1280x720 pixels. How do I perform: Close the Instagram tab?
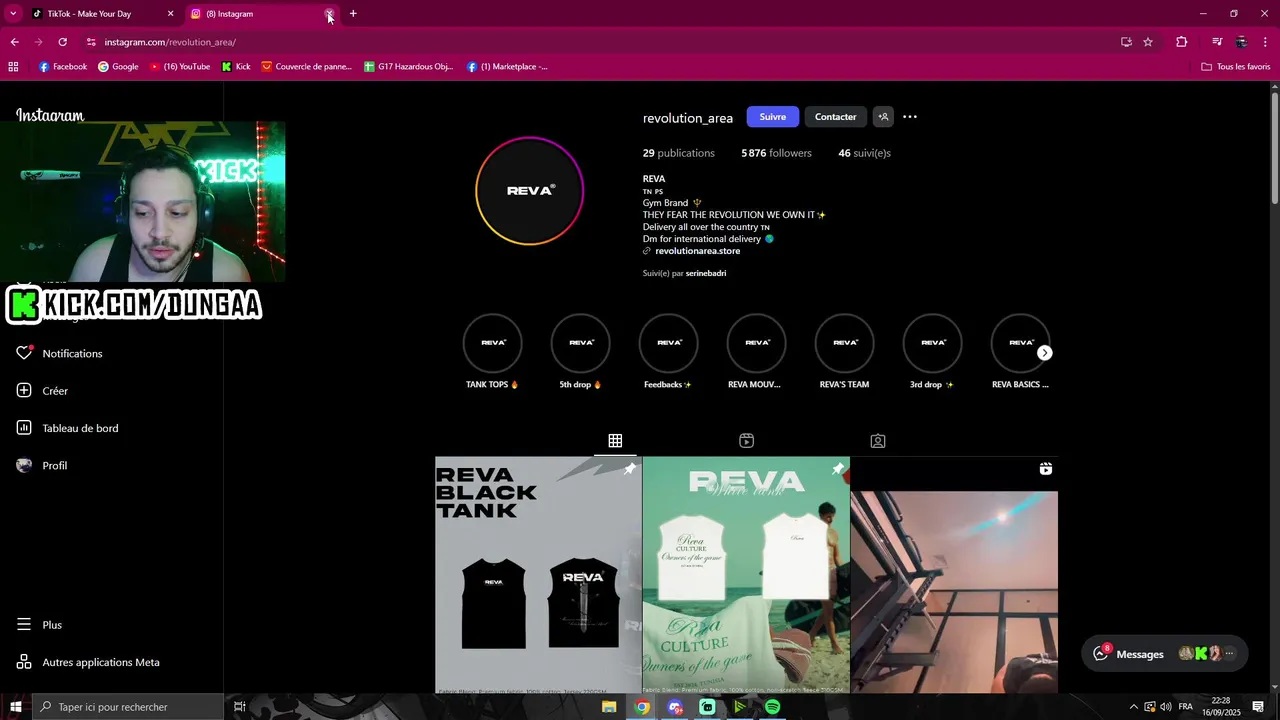(329, 14)
